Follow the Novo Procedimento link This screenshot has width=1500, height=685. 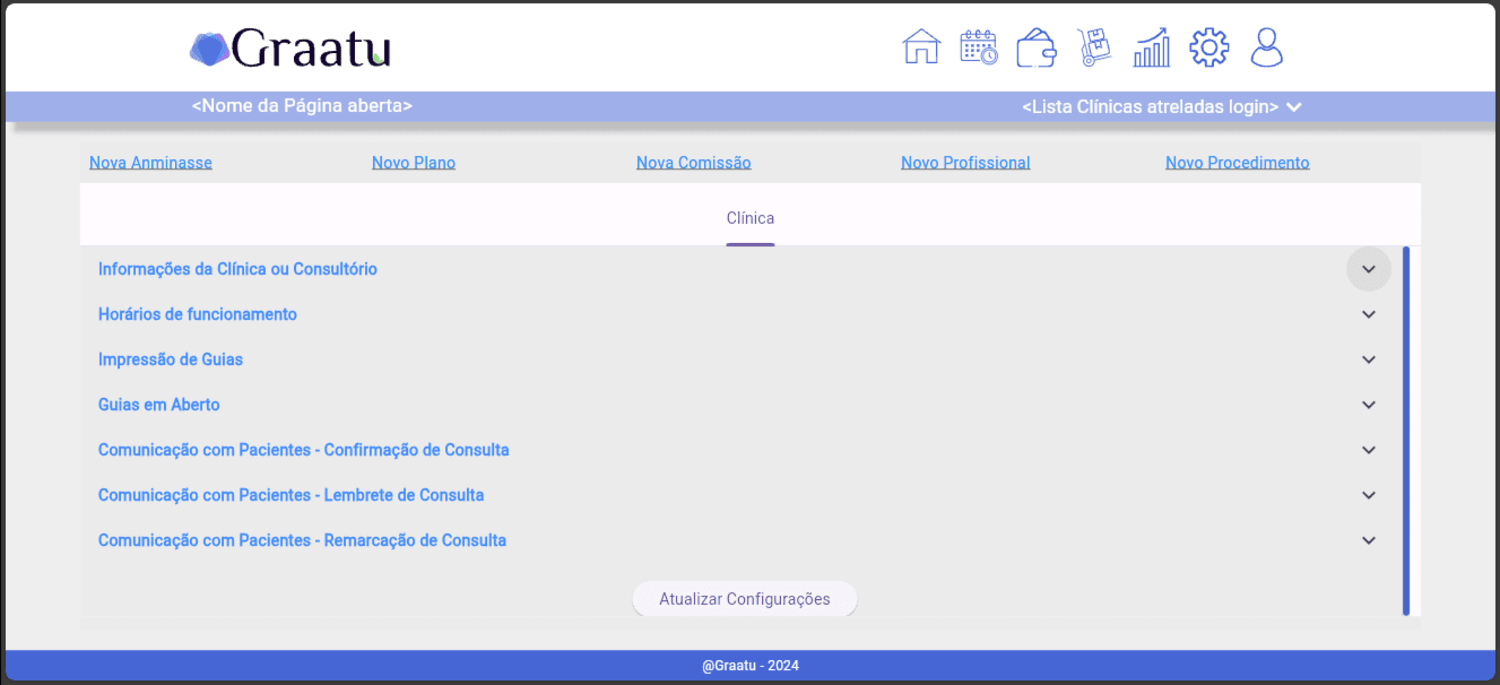1238,162
